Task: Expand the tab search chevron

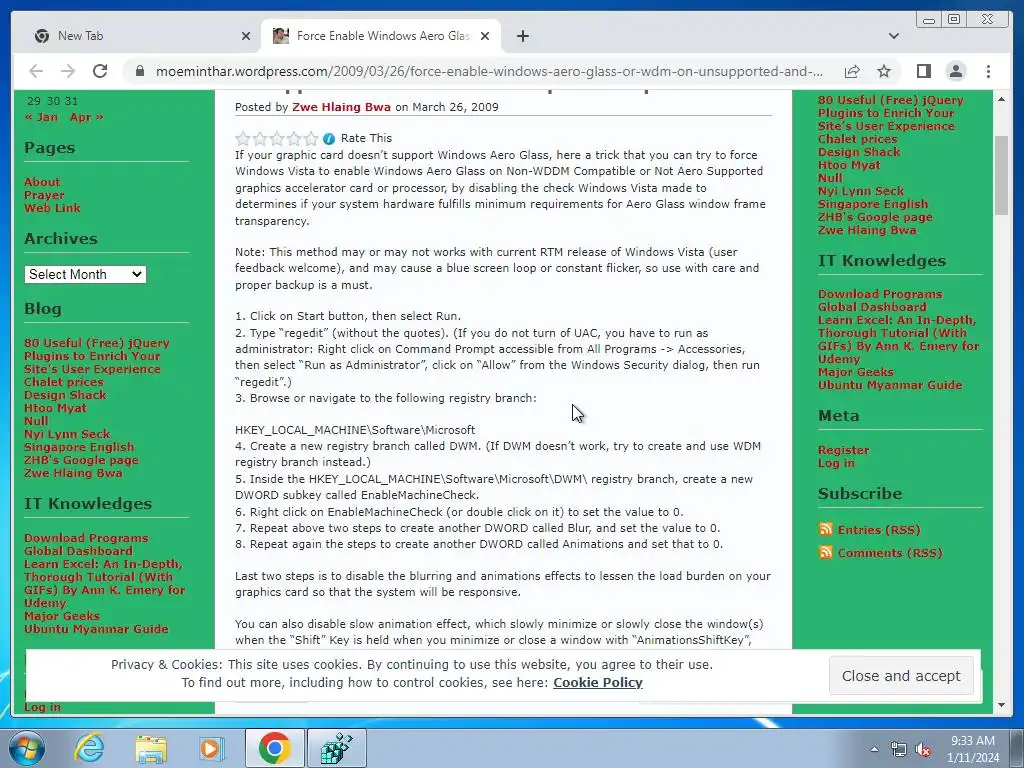Action: [893, 36]
